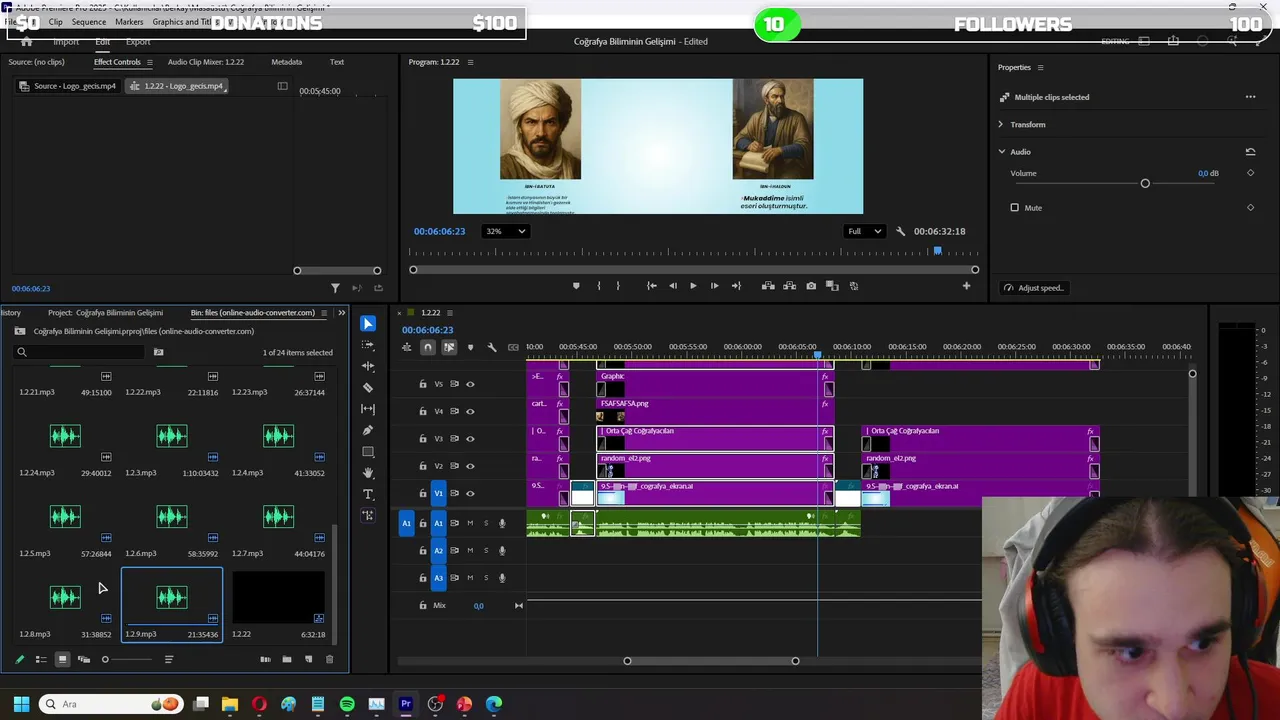Image resolution: width=1280 pixels, height=720 pixels.
Task: Open the Effect Controls panel menu
Action: pyautogui.click(x=149, y=62)
